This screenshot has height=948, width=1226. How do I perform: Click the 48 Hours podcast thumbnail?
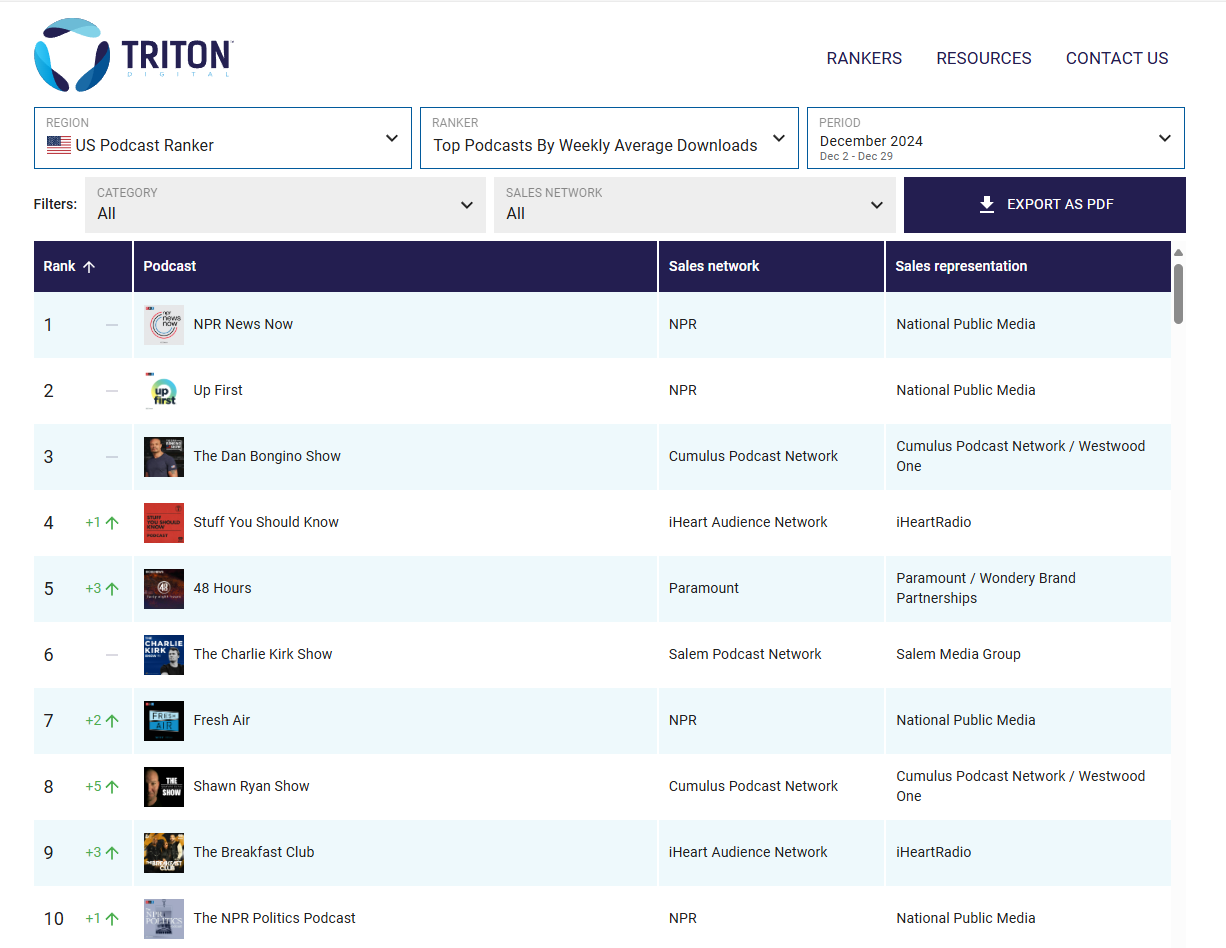pos(164,589)
